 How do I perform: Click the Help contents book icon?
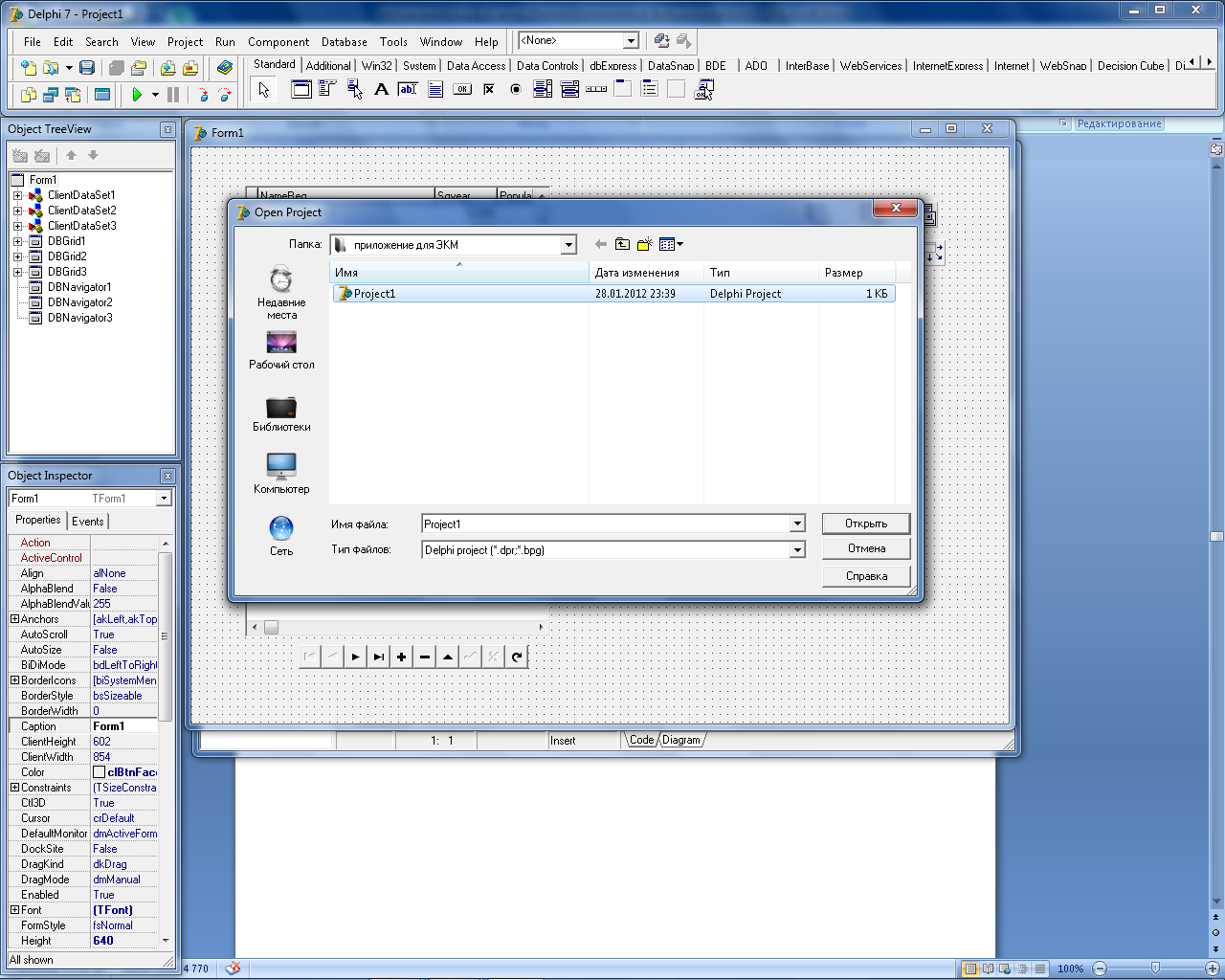(x=225, y=68)
